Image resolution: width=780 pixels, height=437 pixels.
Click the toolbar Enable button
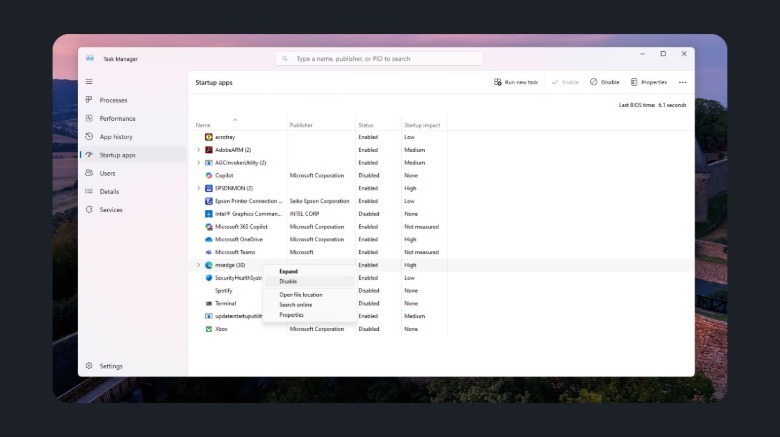565,82
